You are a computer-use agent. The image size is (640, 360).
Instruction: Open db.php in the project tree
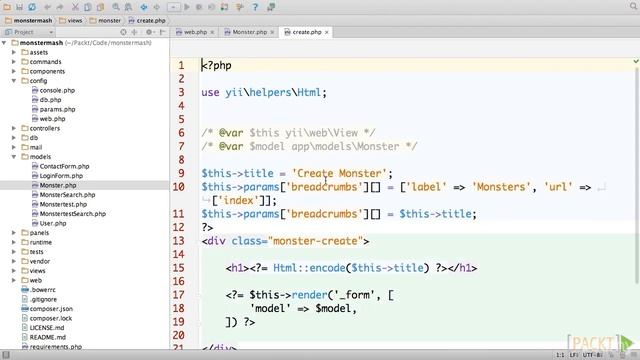pyautogui.click(x=47, y=100)
